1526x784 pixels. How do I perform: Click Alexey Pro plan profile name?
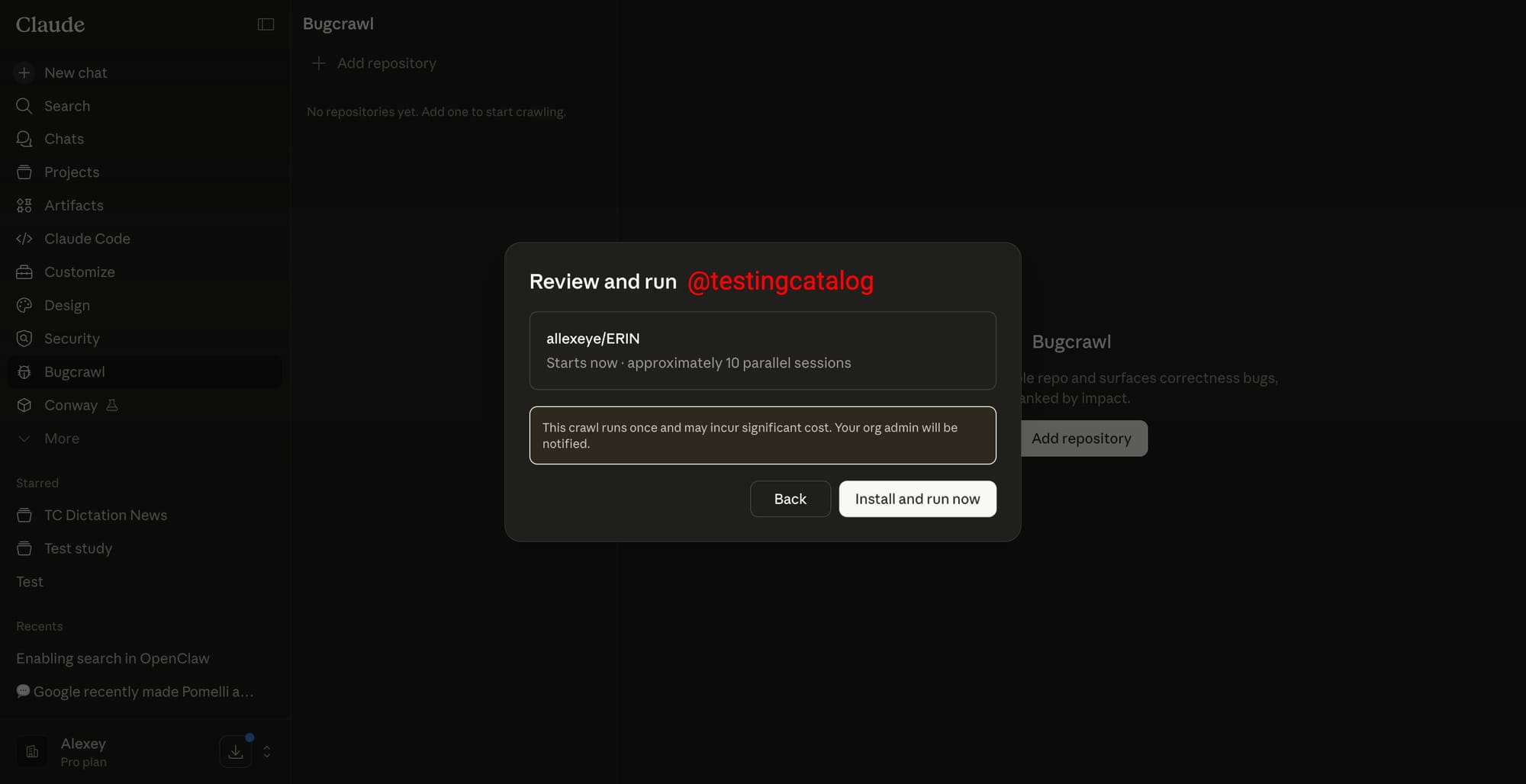click(x=84, y=752)
